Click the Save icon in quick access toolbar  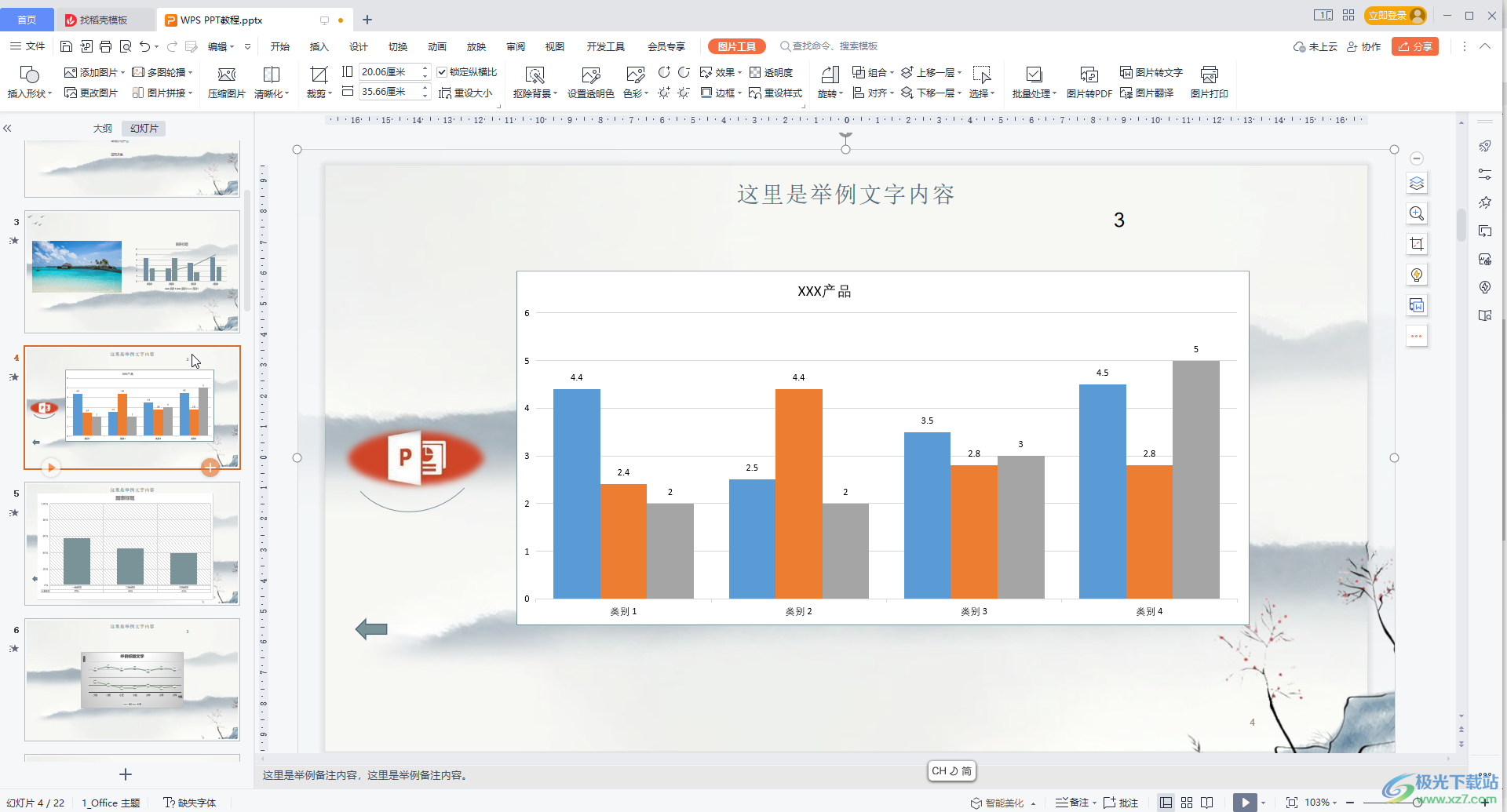point(67,46)
